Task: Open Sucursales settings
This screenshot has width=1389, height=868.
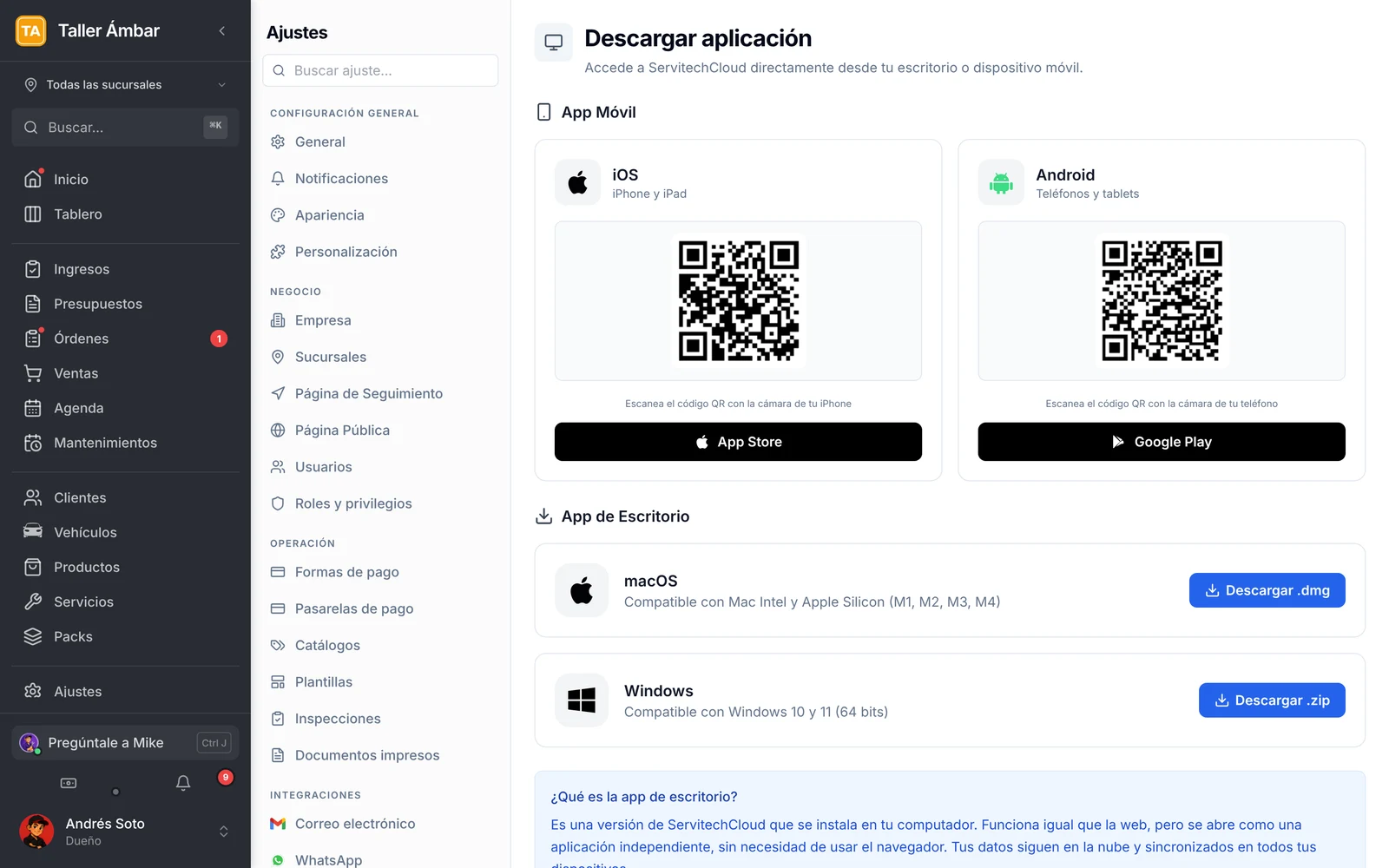Action: (380, 357)
